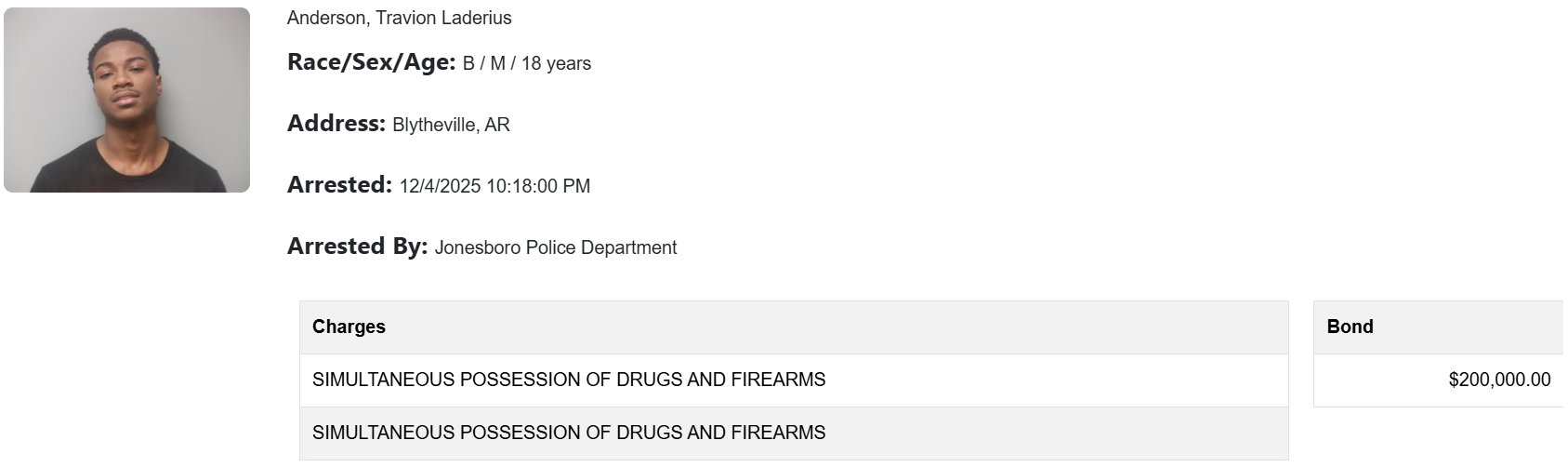The image size is (1568, 467).
Task: Select the Blytheville, AR address text
Action: [x=451, y=125]
